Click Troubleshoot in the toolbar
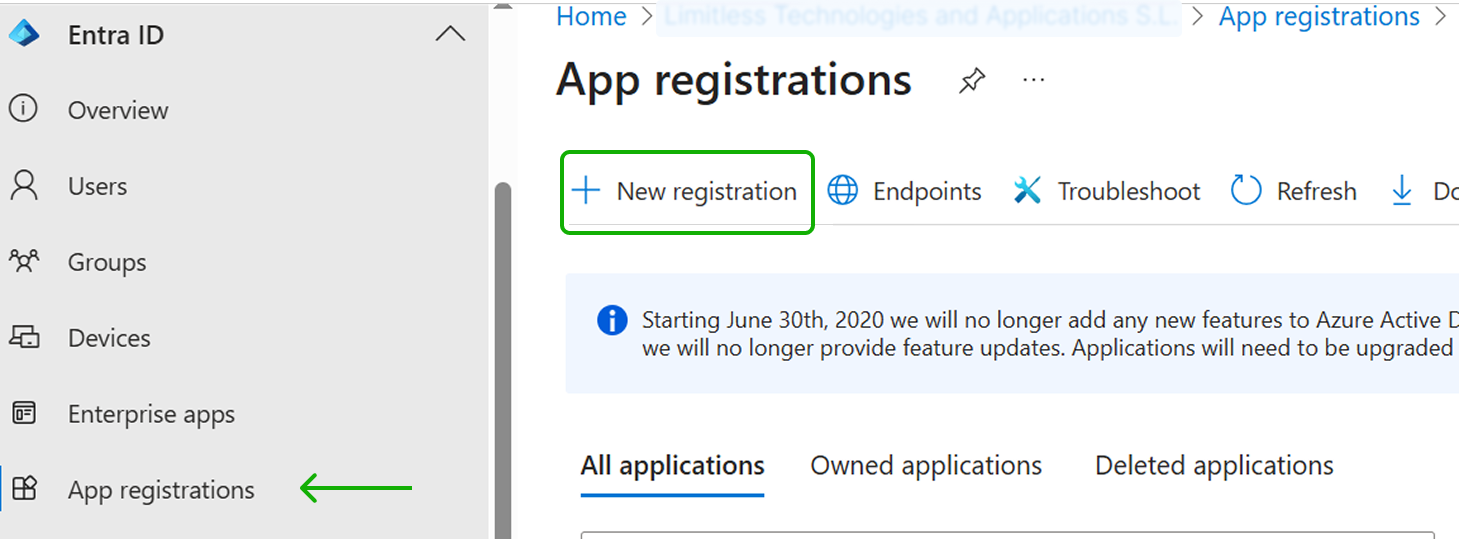Screen dimensions: 1459x539 tap(1107, 191)
